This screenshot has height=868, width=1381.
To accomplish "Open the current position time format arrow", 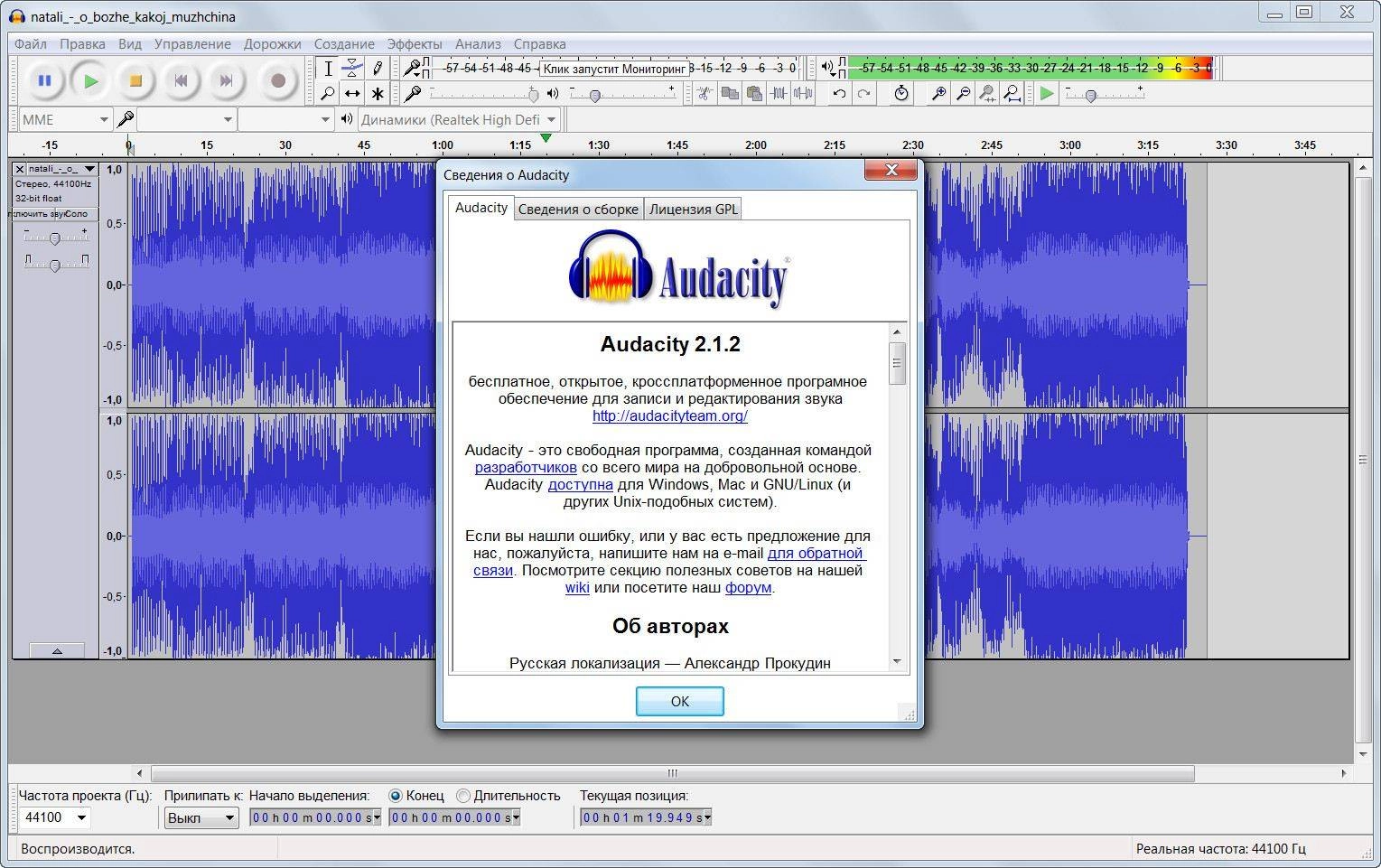I will [x=707, y=817].
